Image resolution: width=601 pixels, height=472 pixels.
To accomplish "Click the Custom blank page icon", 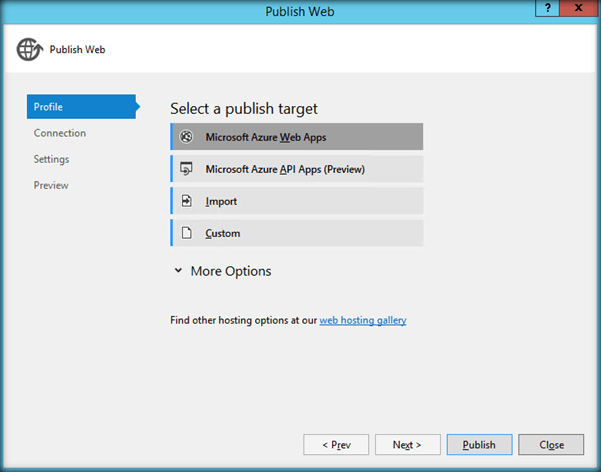I will [186, 233].
